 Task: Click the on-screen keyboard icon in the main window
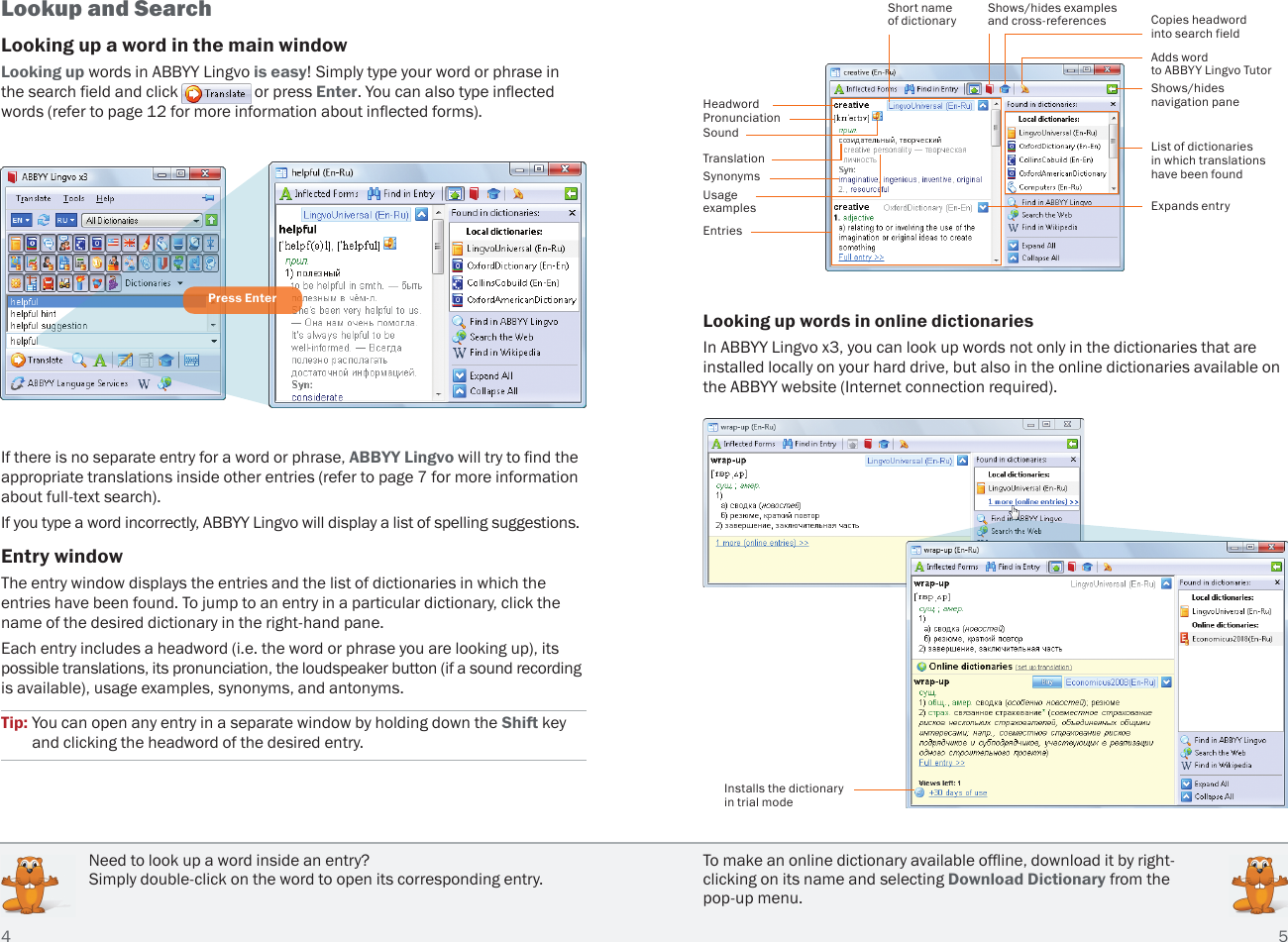(x=192, y=361)
